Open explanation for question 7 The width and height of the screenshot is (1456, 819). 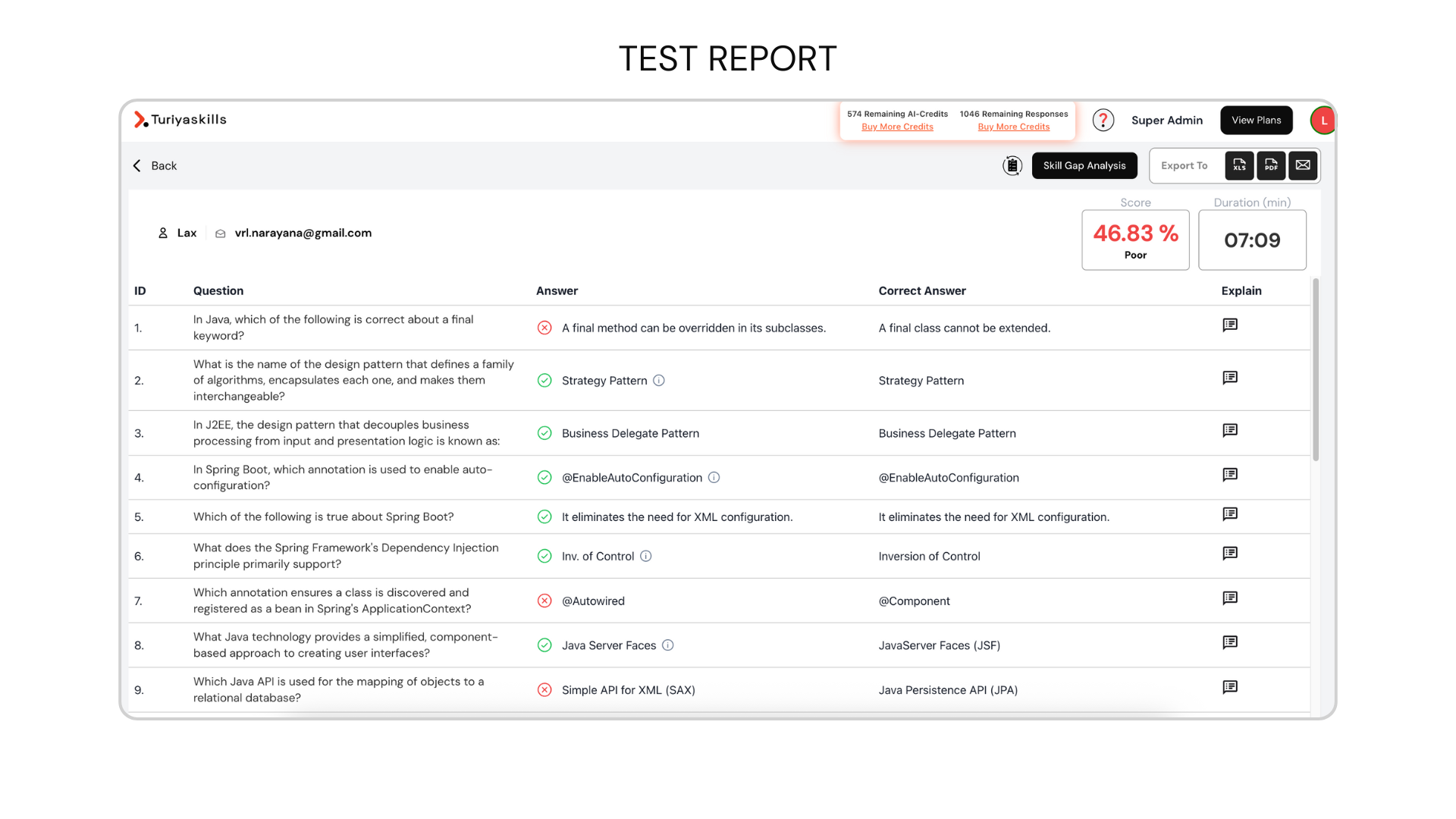tap(1230, 598)
